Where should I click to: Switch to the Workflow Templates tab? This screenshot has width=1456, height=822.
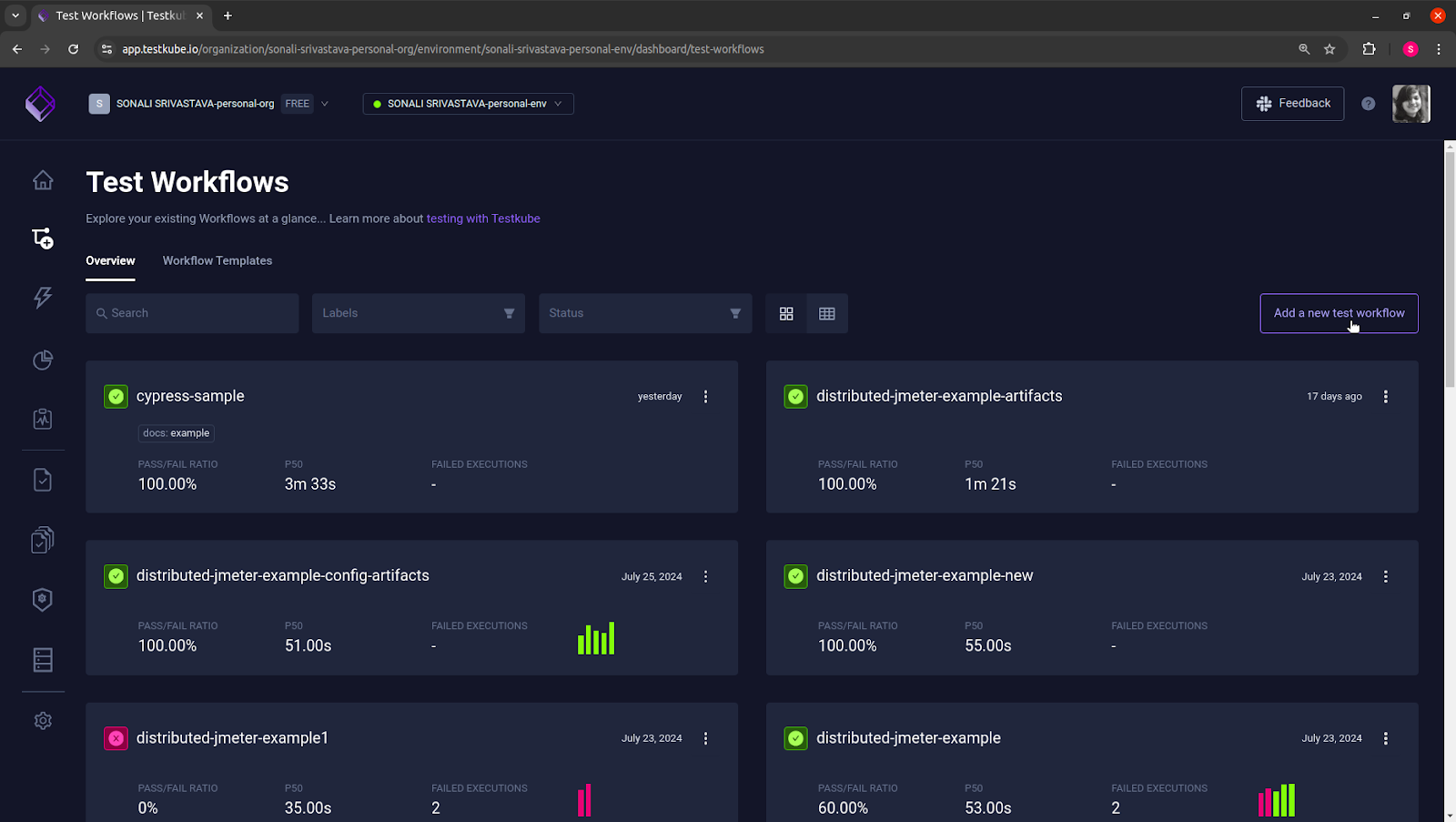pyautogui.click(x=217, y=260)
